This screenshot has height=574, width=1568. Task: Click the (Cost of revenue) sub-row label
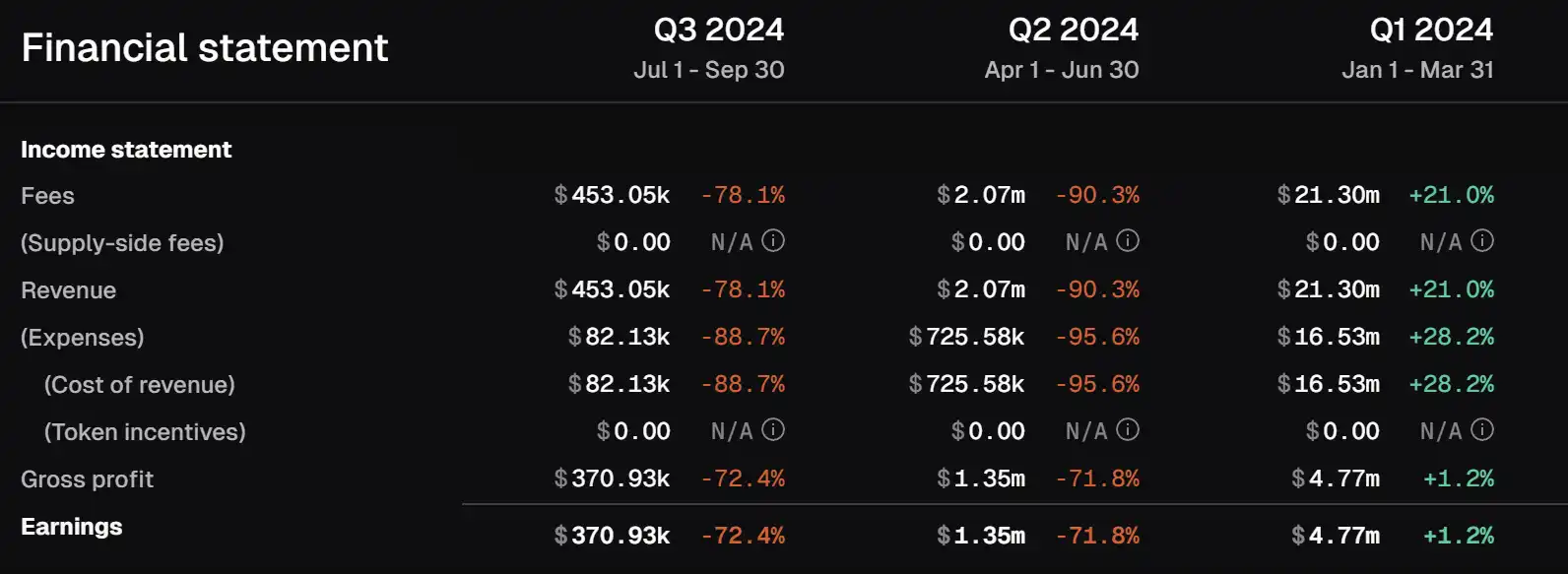pyautogui.click(x=139, y=385)
